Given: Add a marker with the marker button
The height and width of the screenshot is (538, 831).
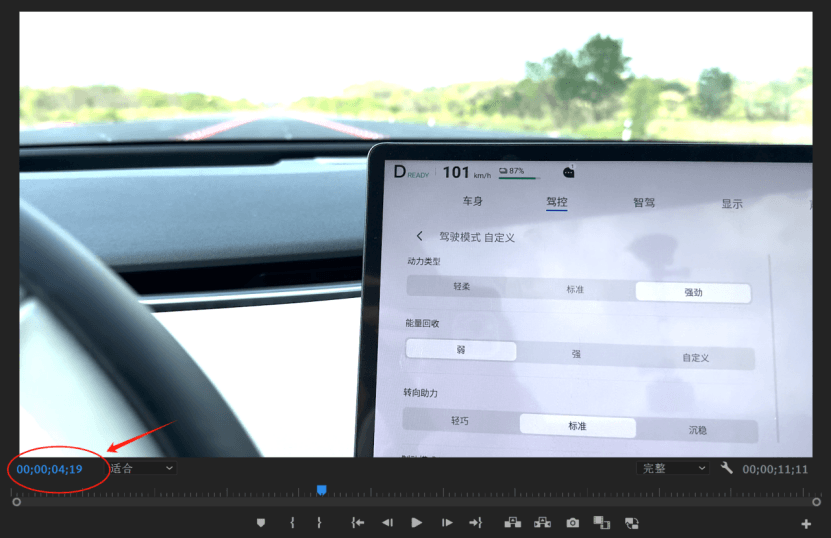Looking at the screenshot, I should [x=260, y=523].
